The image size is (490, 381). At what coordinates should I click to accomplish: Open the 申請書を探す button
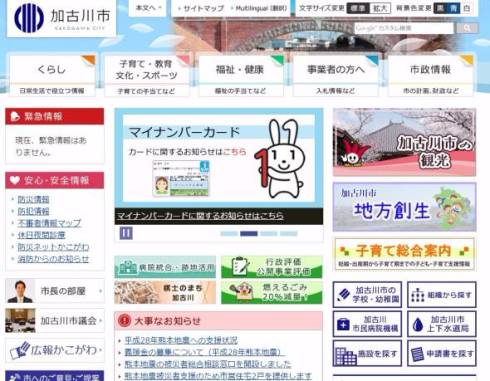click(x=442, y=353)
